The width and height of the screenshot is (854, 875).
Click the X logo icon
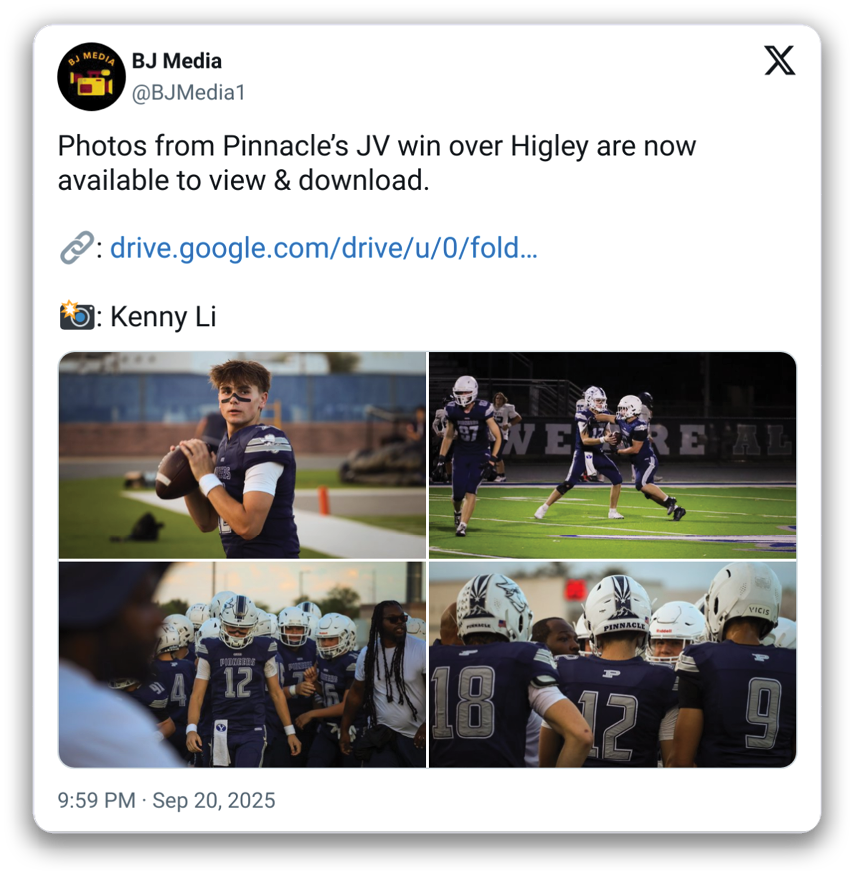(x=779, y=61)
